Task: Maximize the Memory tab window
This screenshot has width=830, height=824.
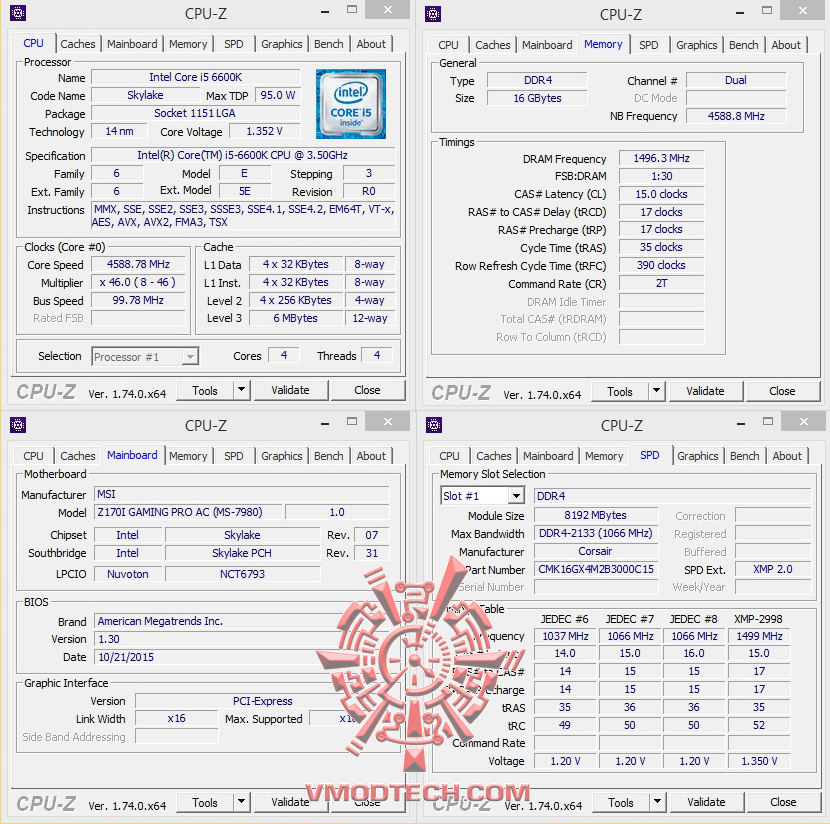Action: point(766,11)
